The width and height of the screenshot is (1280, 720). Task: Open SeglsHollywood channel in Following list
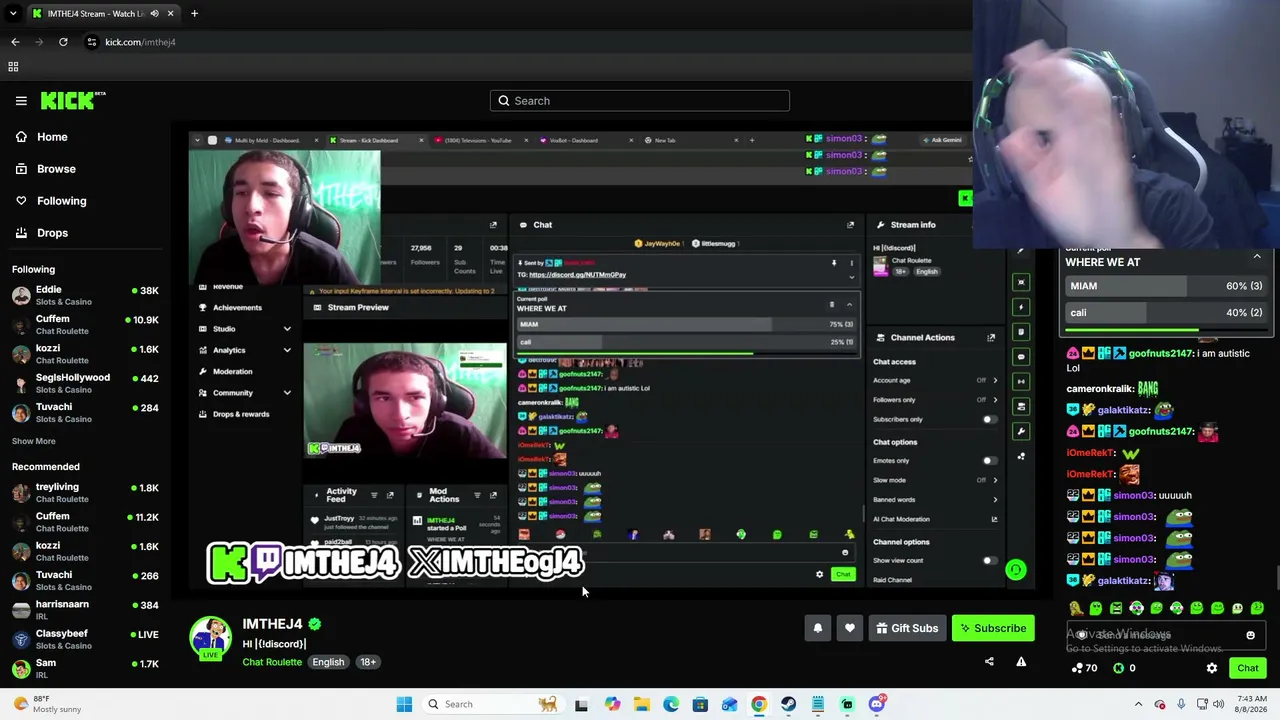[85, 383]
